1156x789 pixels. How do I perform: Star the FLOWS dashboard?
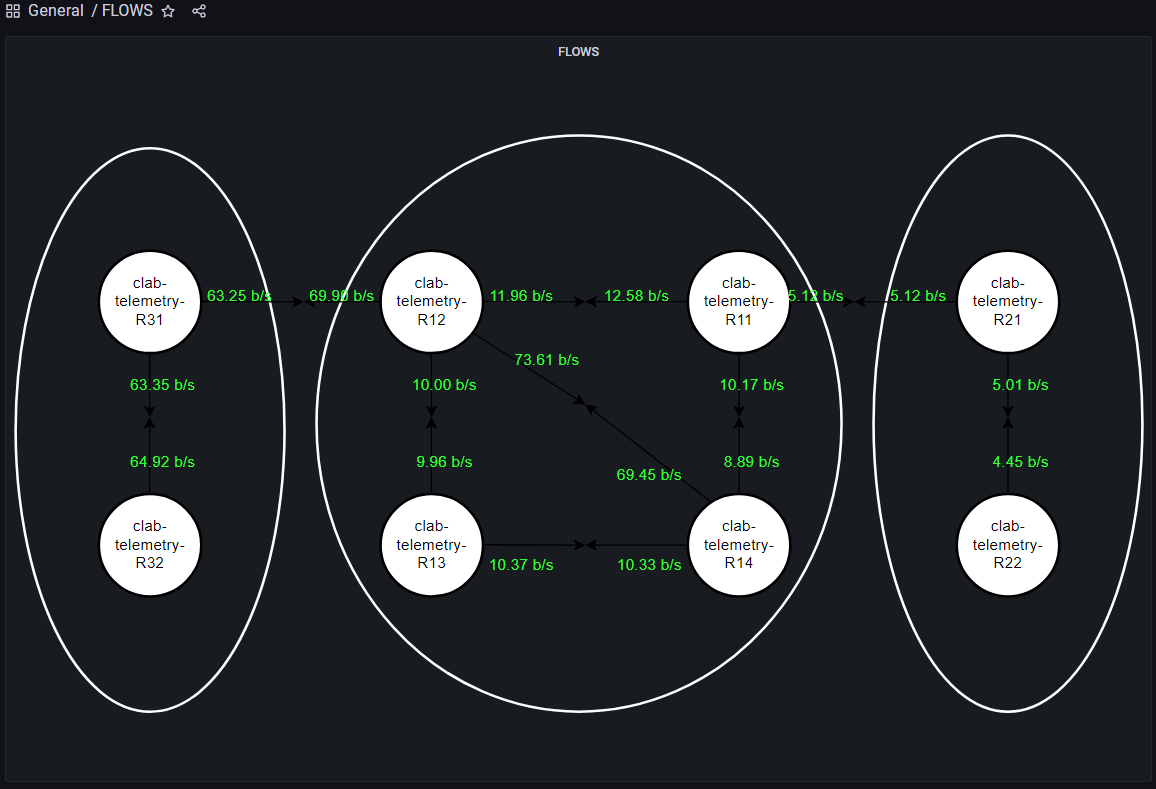[x=167, y=11]
